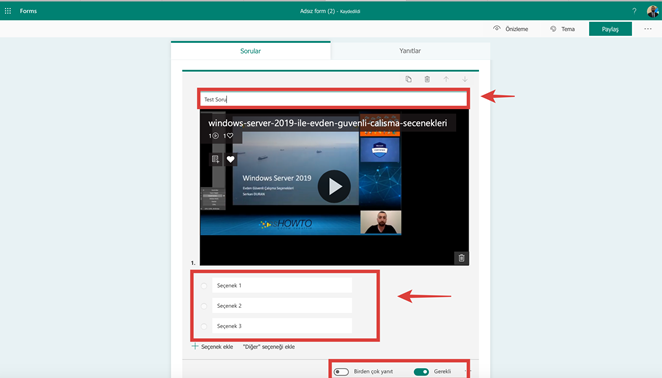Open the Forms home link
Screen dimensions: 662x378
(28, 11)
